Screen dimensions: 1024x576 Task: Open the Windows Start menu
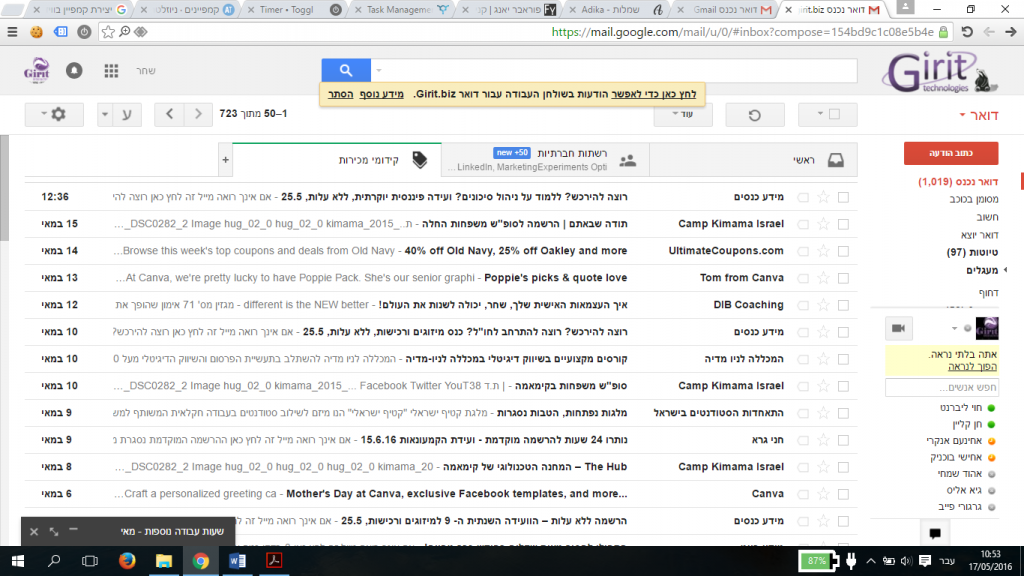click(18, 561)
